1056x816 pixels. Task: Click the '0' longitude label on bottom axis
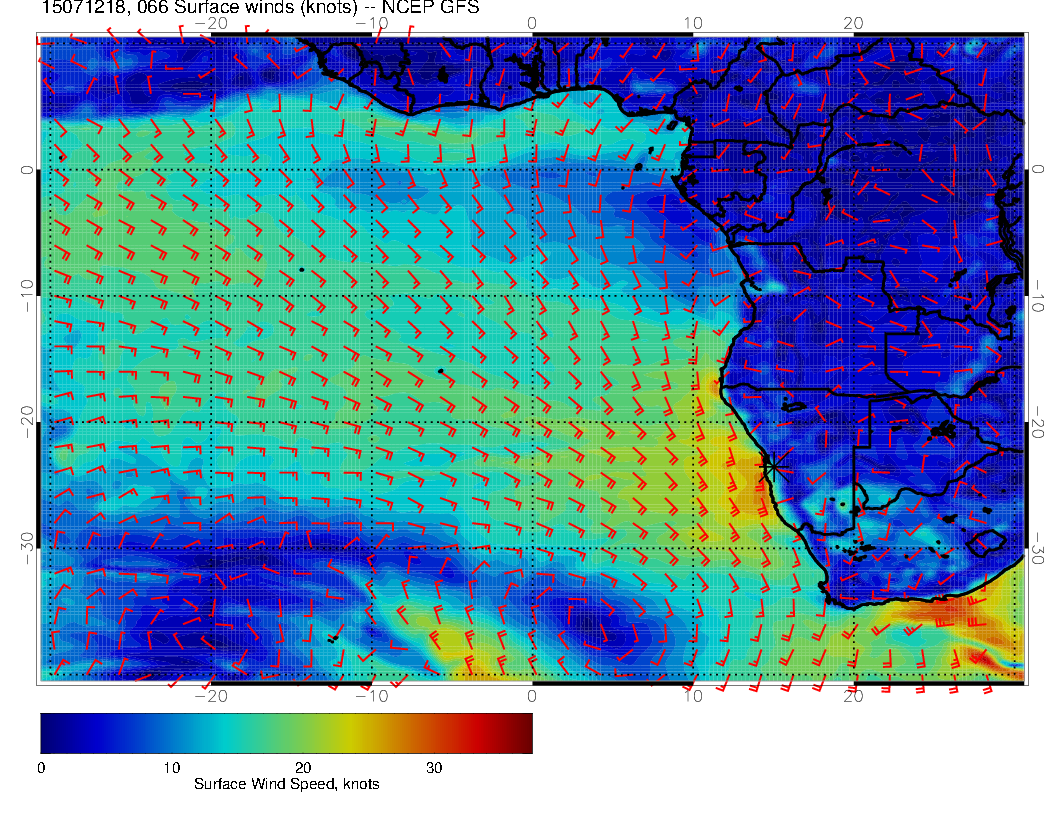coord(532,696)
